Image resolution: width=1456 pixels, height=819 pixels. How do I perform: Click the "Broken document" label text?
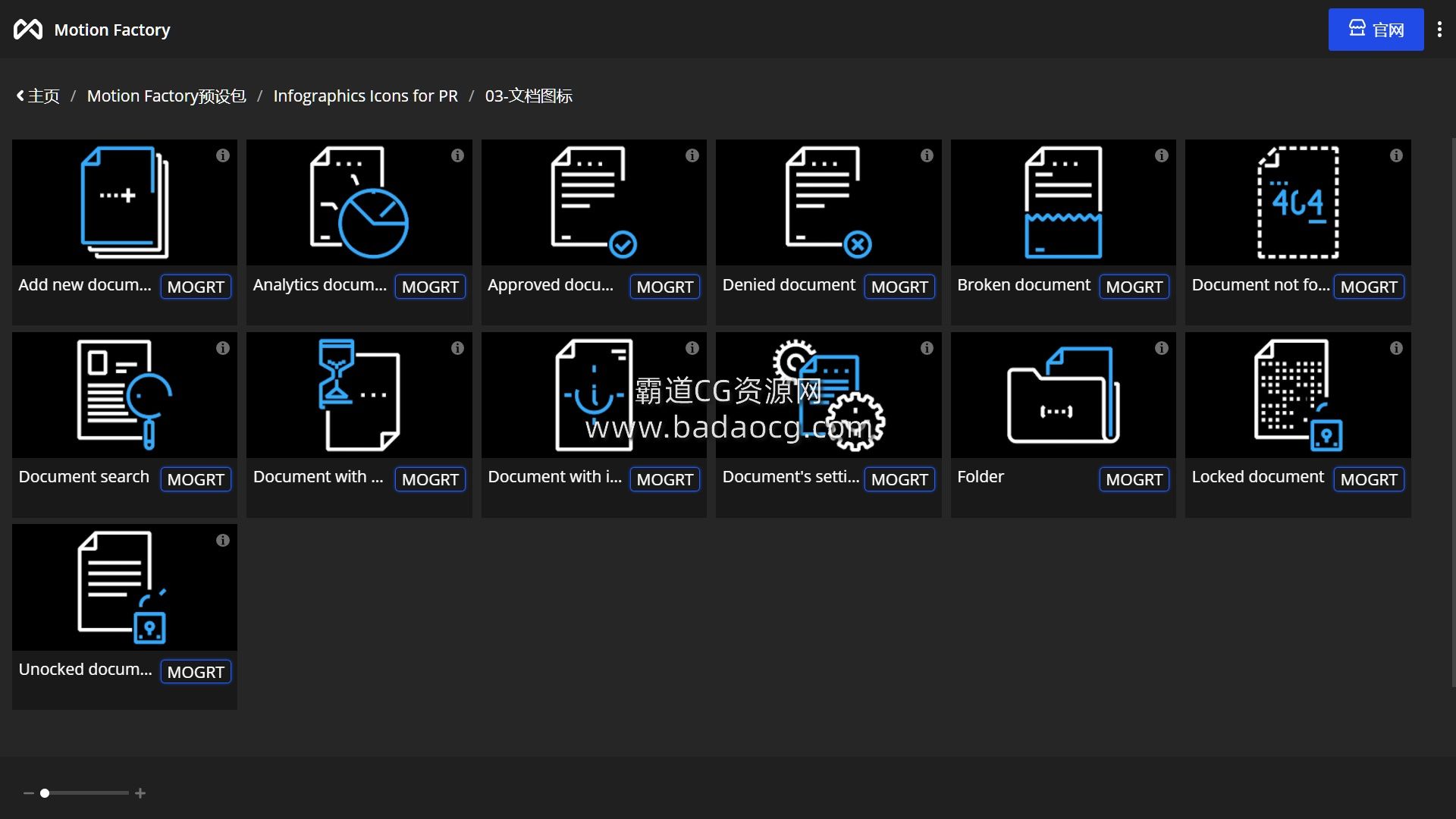(1024, 285)
